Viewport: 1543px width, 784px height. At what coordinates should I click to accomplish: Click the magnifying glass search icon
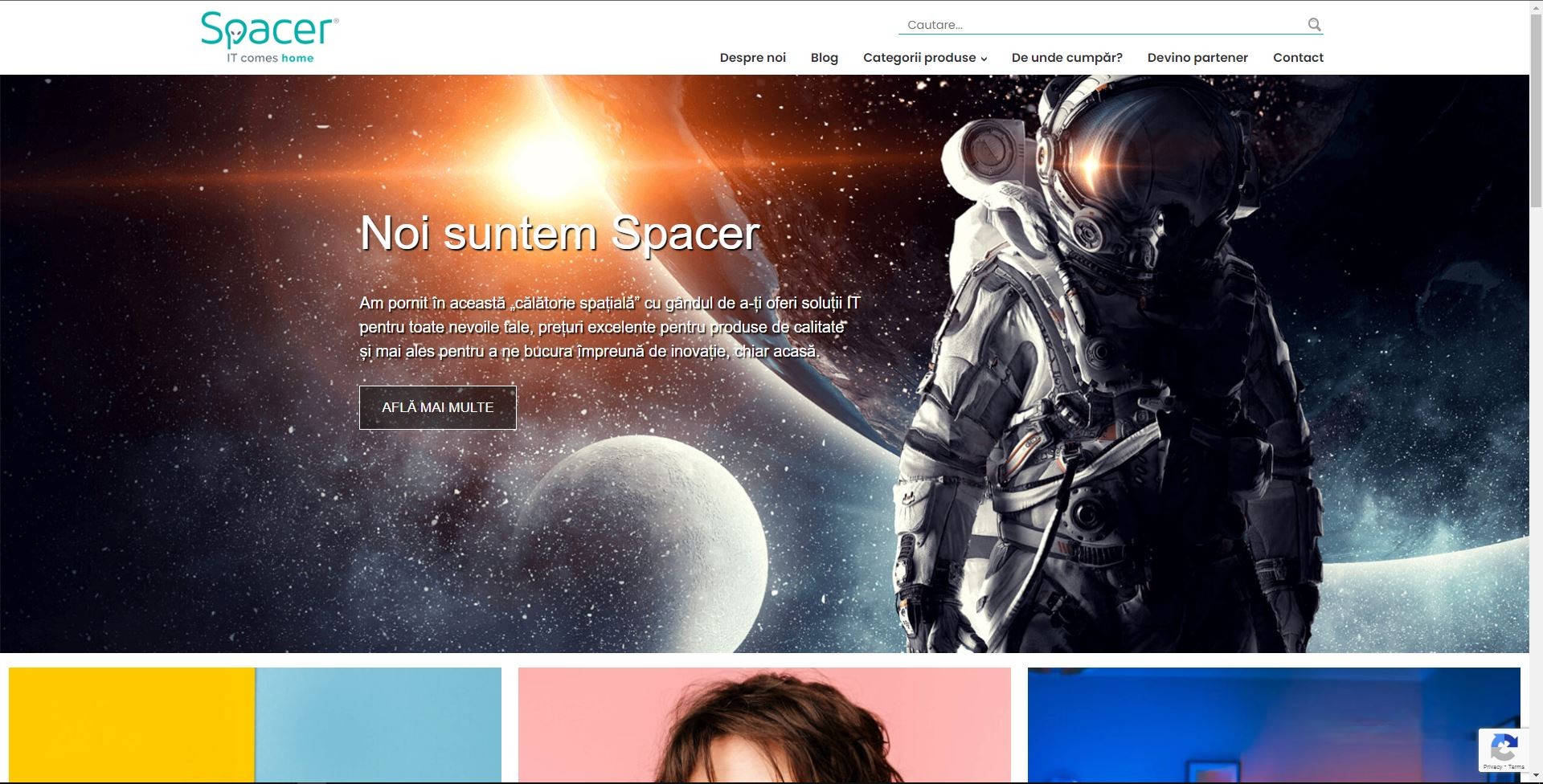[1314, 25]
